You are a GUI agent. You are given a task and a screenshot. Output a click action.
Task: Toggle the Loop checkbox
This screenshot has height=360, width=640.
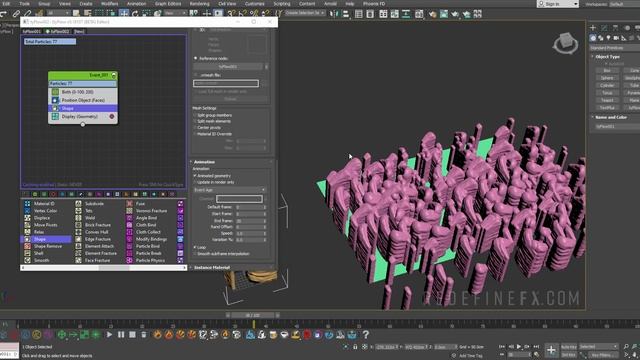coord(195,247)
